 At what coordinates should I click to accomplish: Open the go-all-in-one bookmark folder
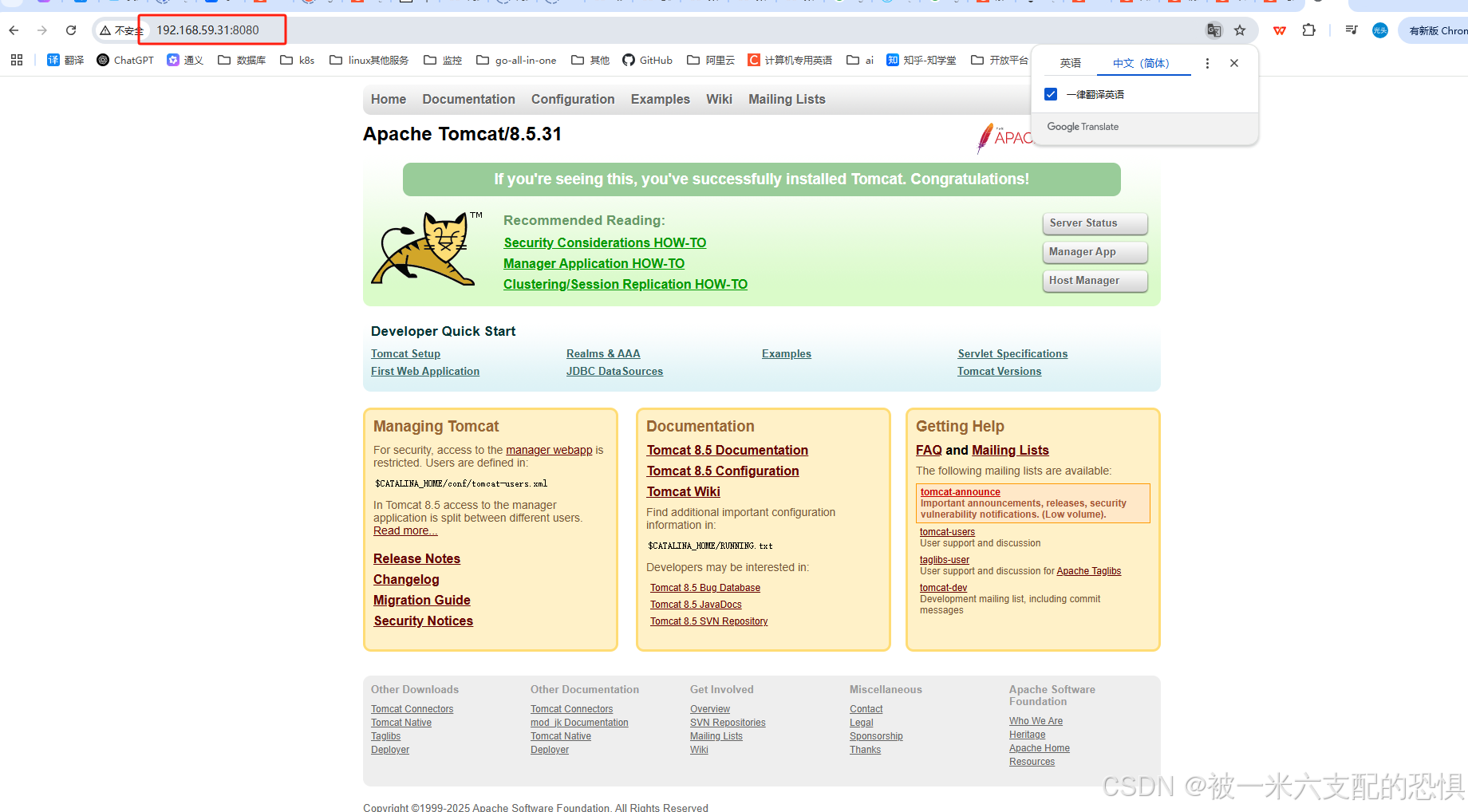click(516, 60)
